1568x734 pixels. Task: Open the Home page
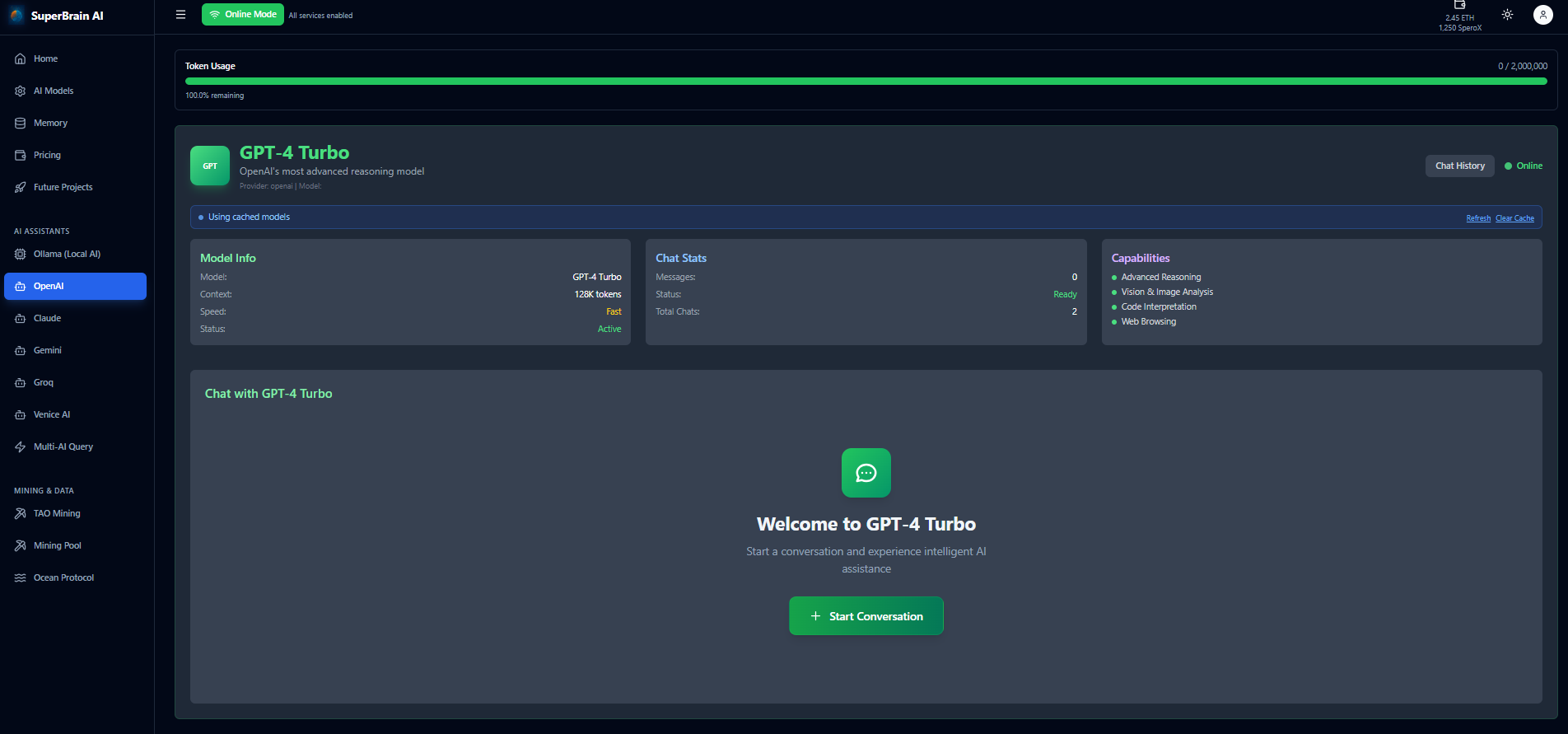click(x=45, y=59)
